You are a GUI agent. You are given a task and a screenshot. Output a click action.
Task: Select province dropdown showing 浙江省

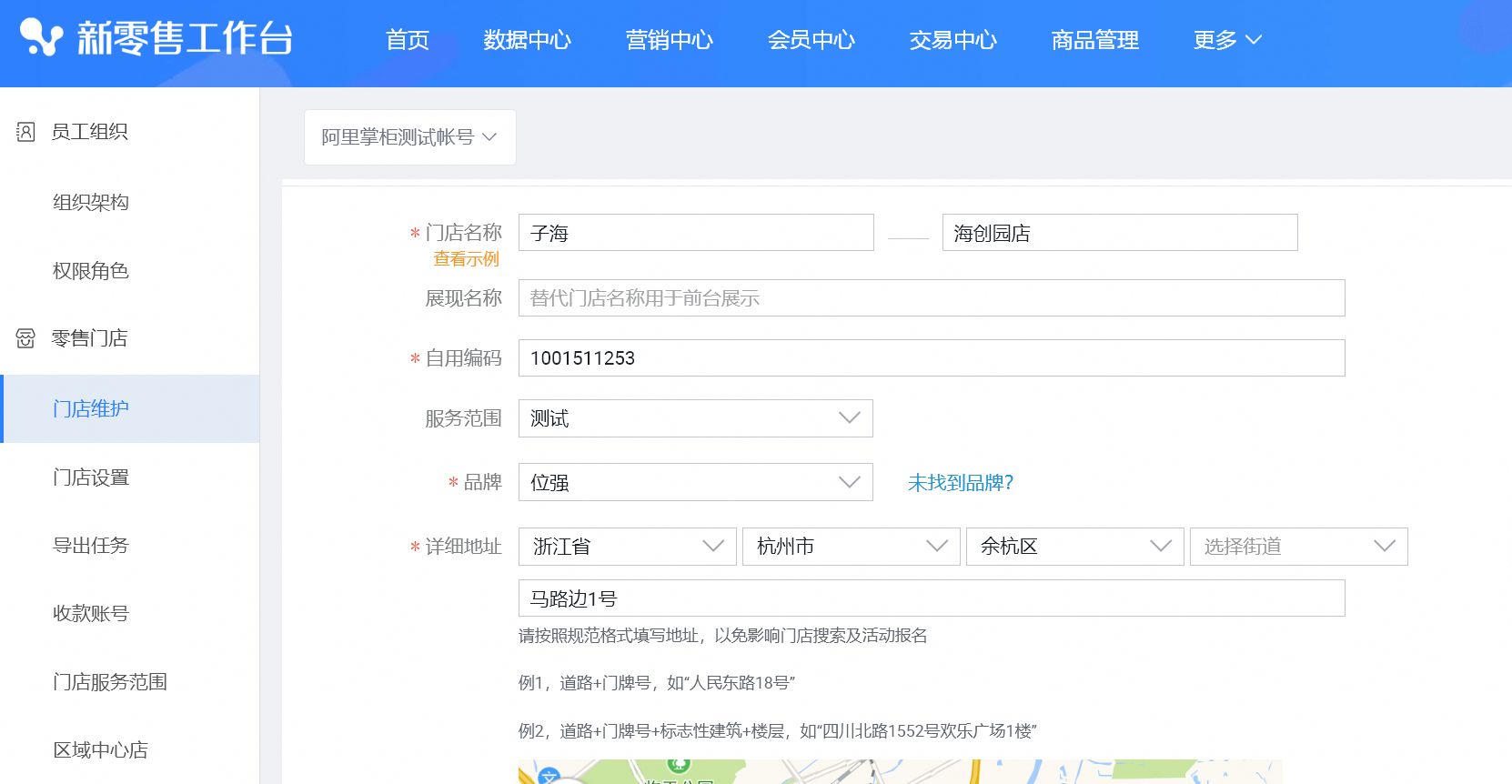pos(627,547)
